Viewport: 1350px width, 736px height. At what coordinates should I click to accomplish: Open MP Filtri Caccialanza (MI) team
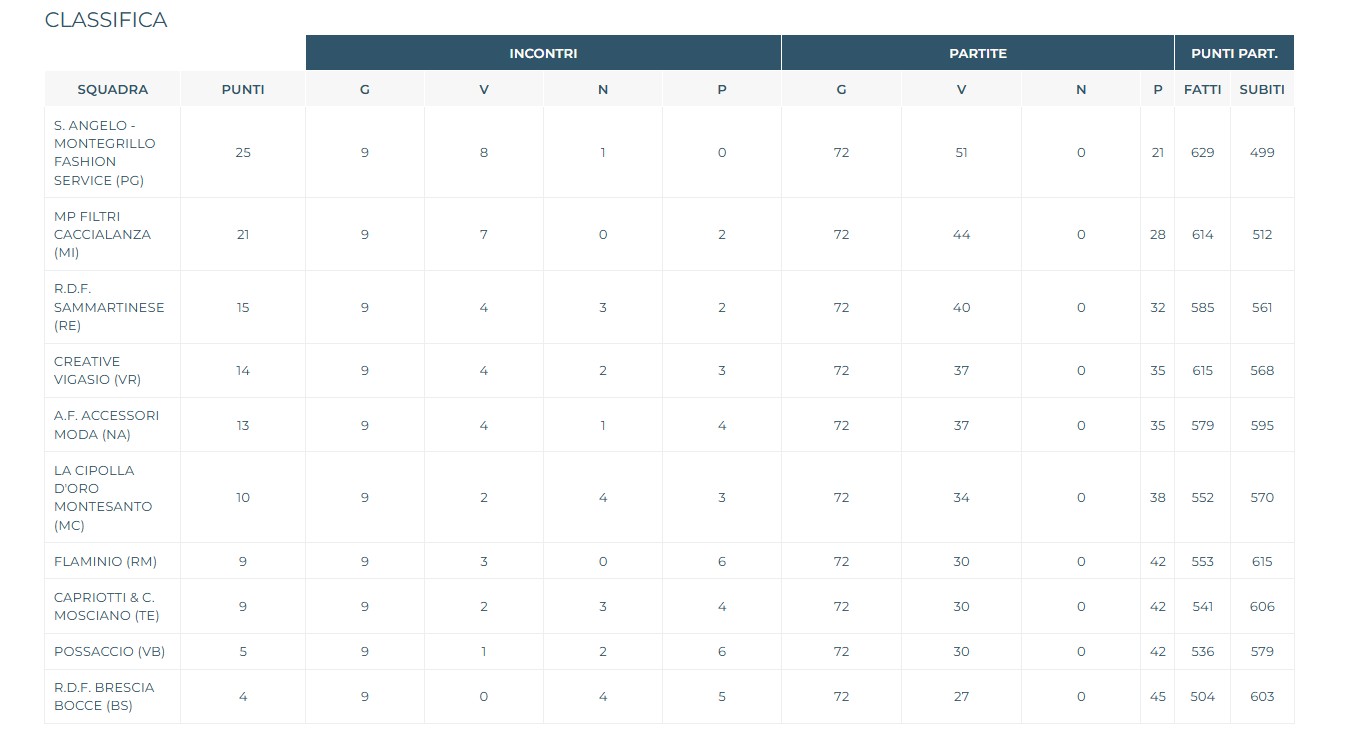pyautogui.click(x=102, y=234)
